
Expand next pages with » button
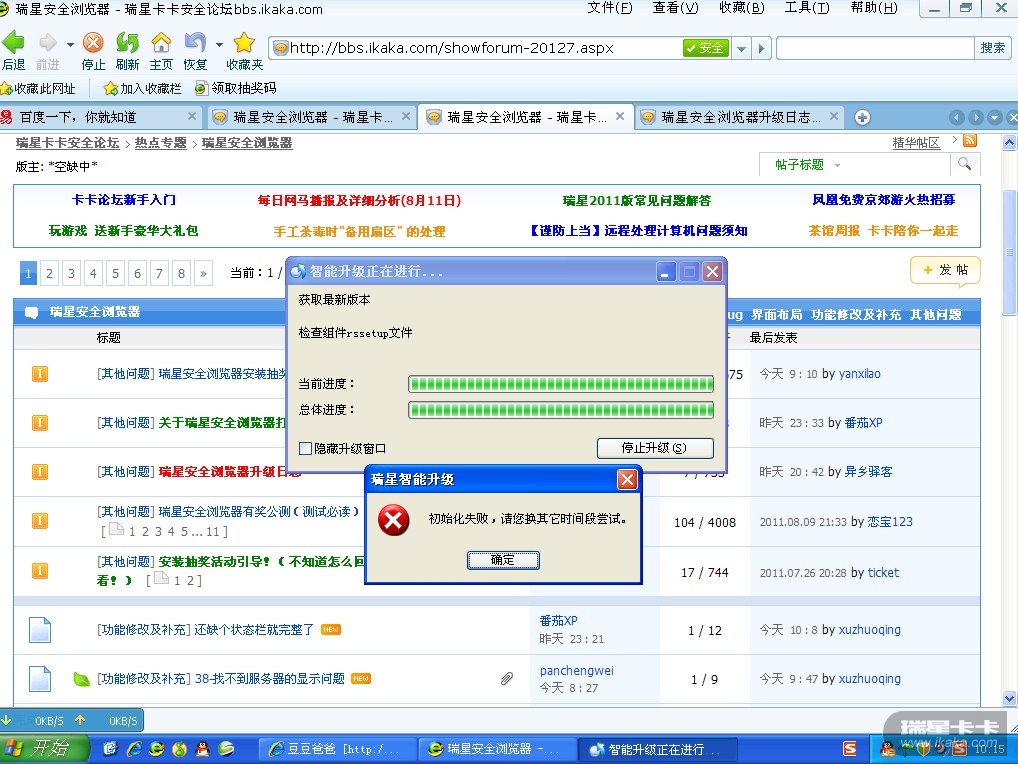pyautogui.click(x=203, y=273)
